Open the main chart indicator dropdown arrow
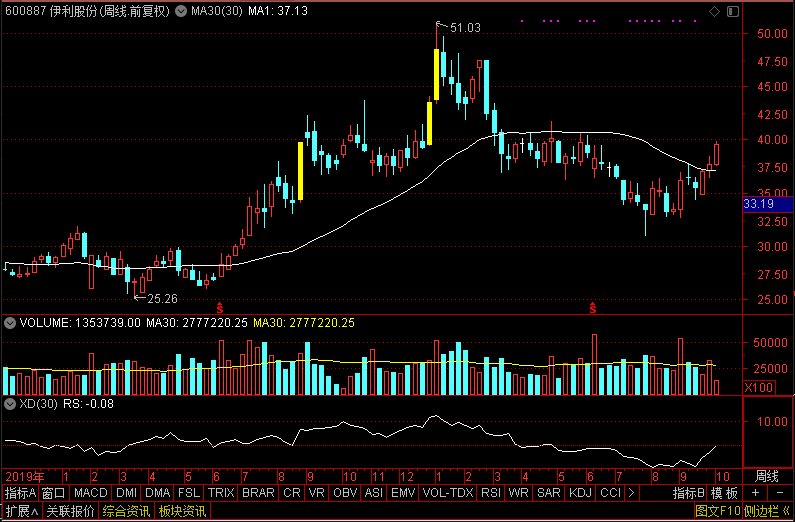The image size is (795, 522). coord(181,11)
